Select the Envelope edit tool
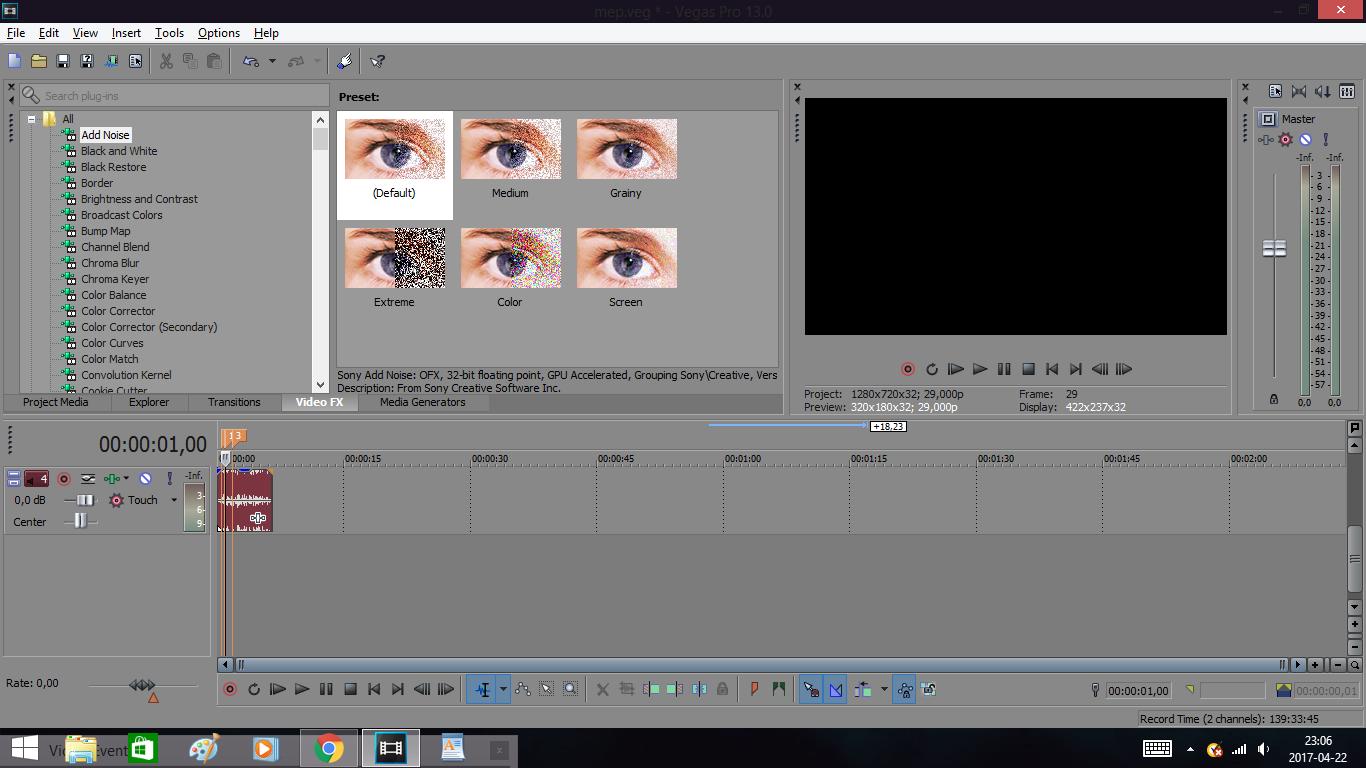Screen dimensions: 1366x768 click(523, 689)
